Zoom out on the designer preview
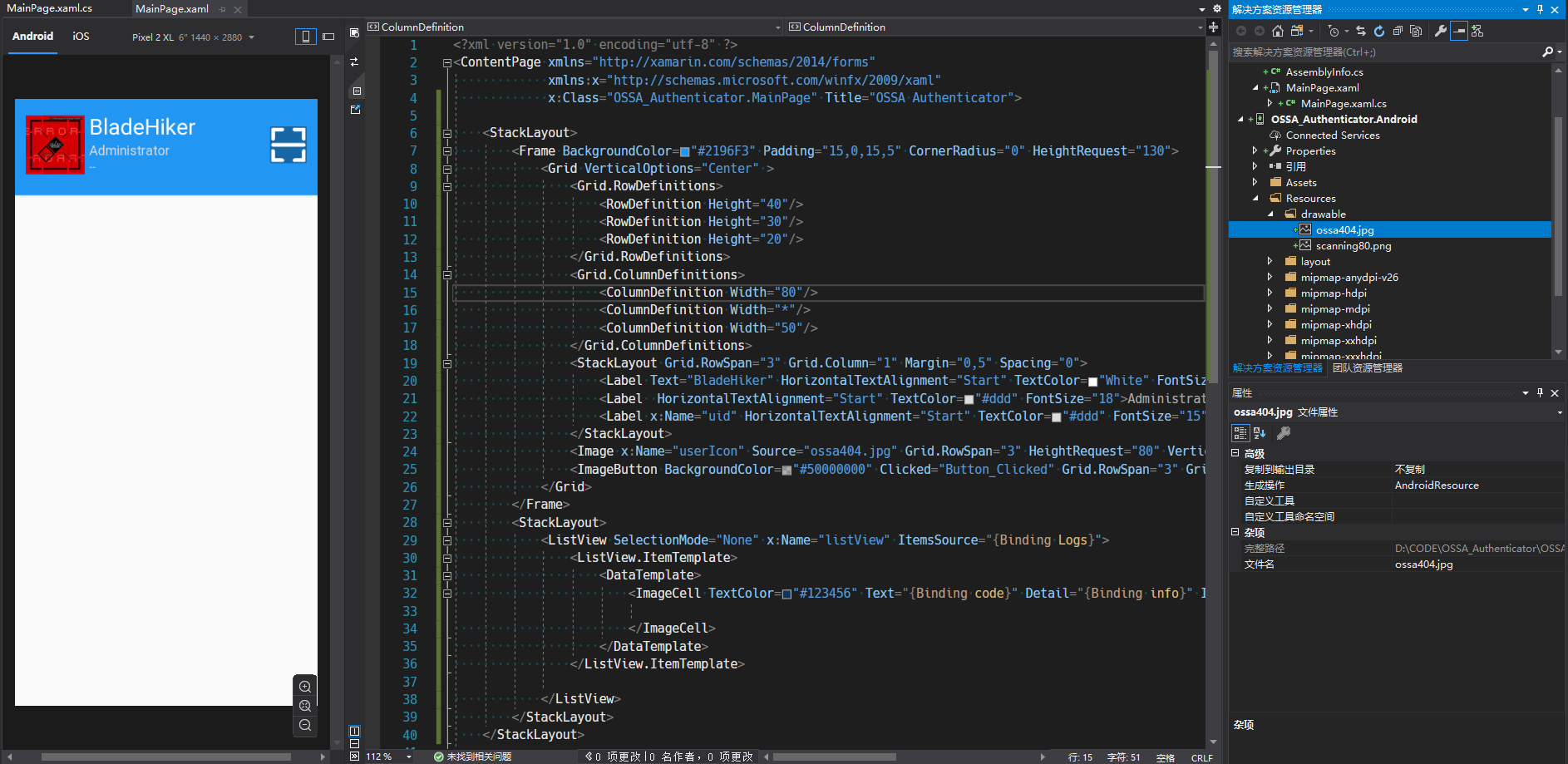 pyautogui.click(x=305, y=725)
